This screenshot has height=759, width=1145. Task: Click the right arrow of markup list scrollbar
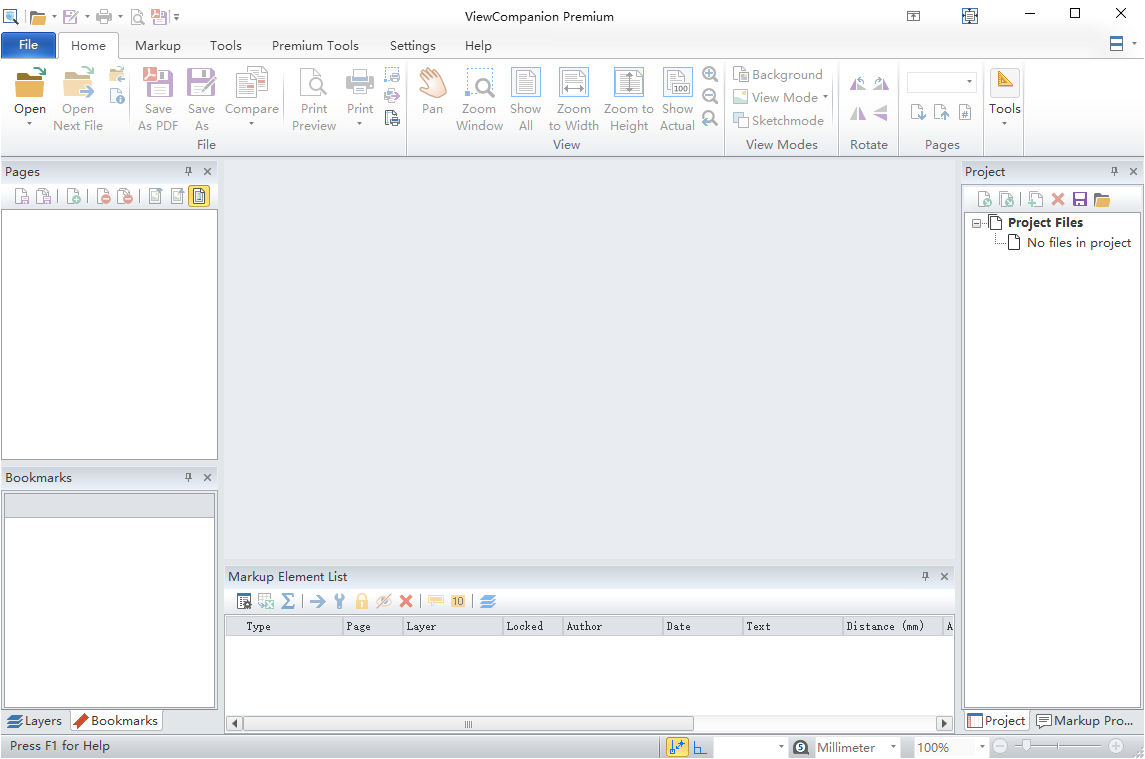[x=944, y=723]
